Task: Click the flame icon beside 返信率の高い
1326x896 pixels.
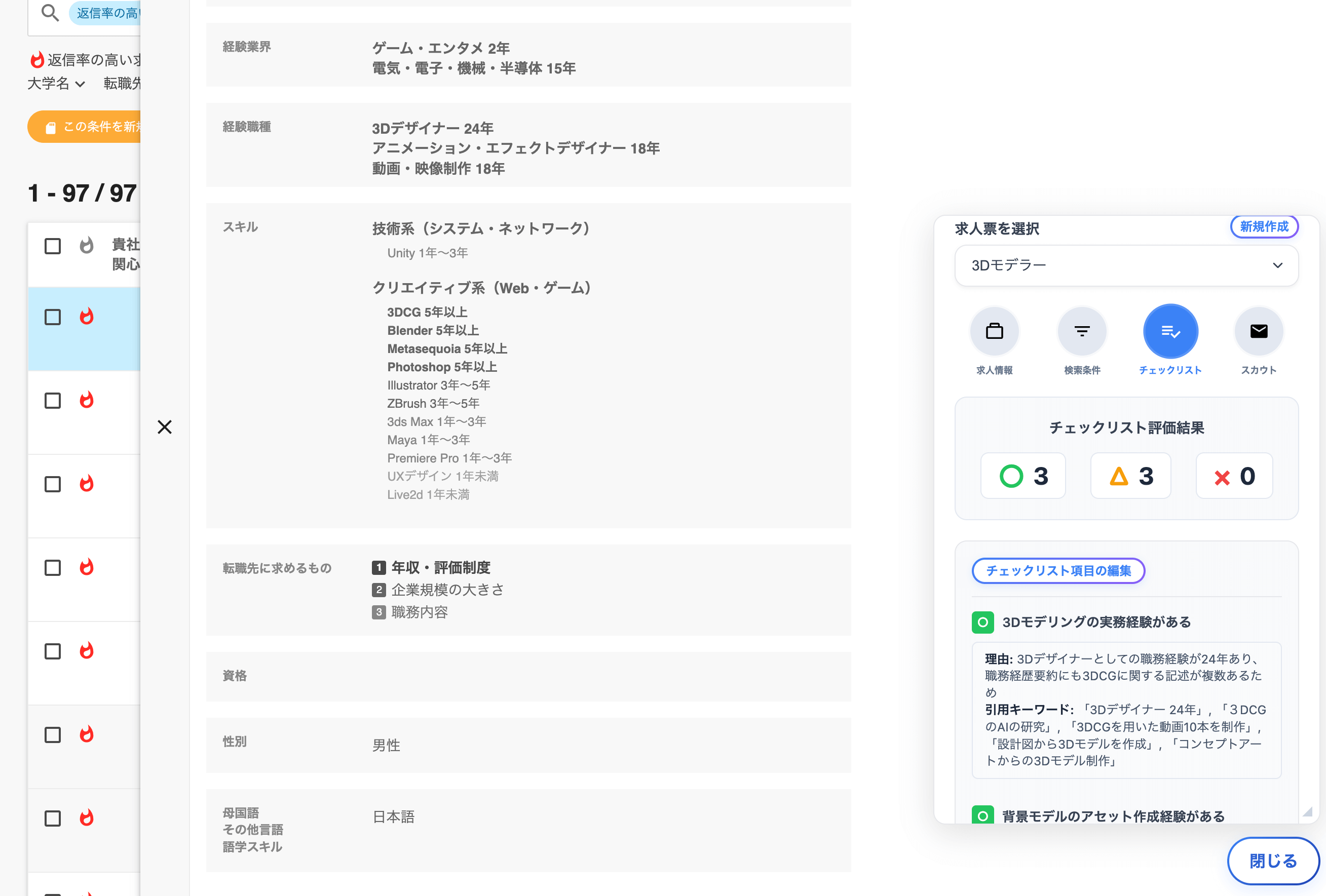Action: click(x=37, y=60)
